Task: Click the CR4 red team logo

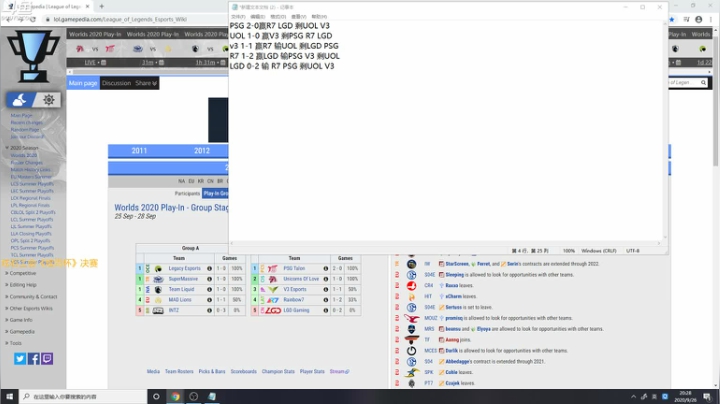Action: (x=411, y=286)
